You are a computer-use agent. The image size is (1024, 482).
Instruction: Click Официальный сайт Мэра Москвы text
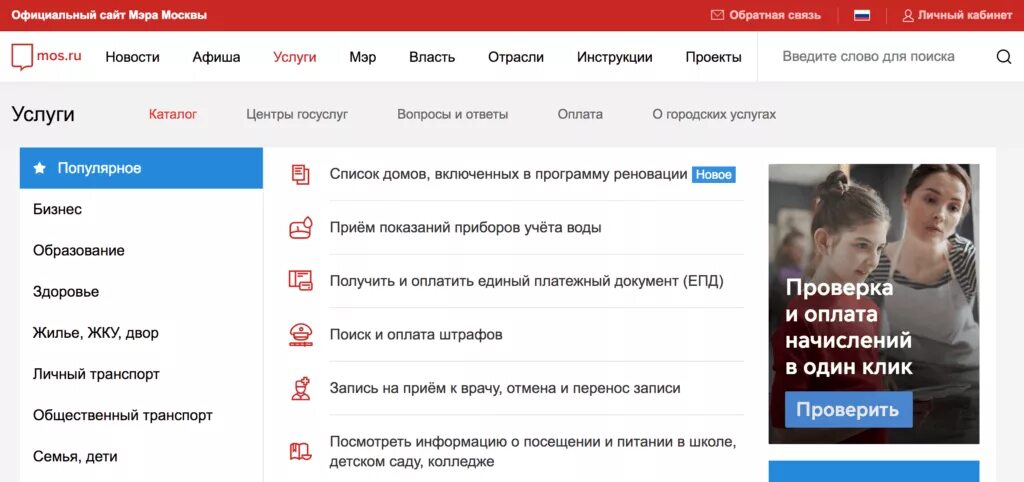(x=109, y=15)
